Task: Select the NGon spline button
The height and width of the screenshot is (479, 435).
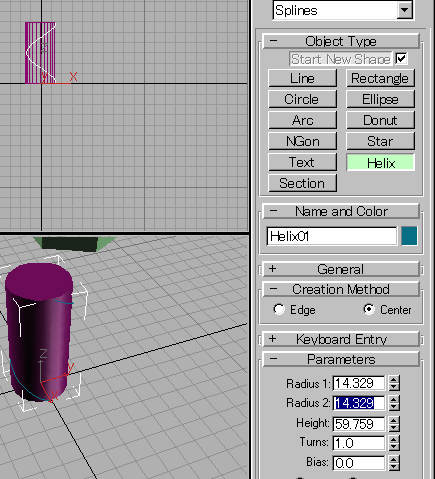Action: pyautogui.click(x=302, y=141)
